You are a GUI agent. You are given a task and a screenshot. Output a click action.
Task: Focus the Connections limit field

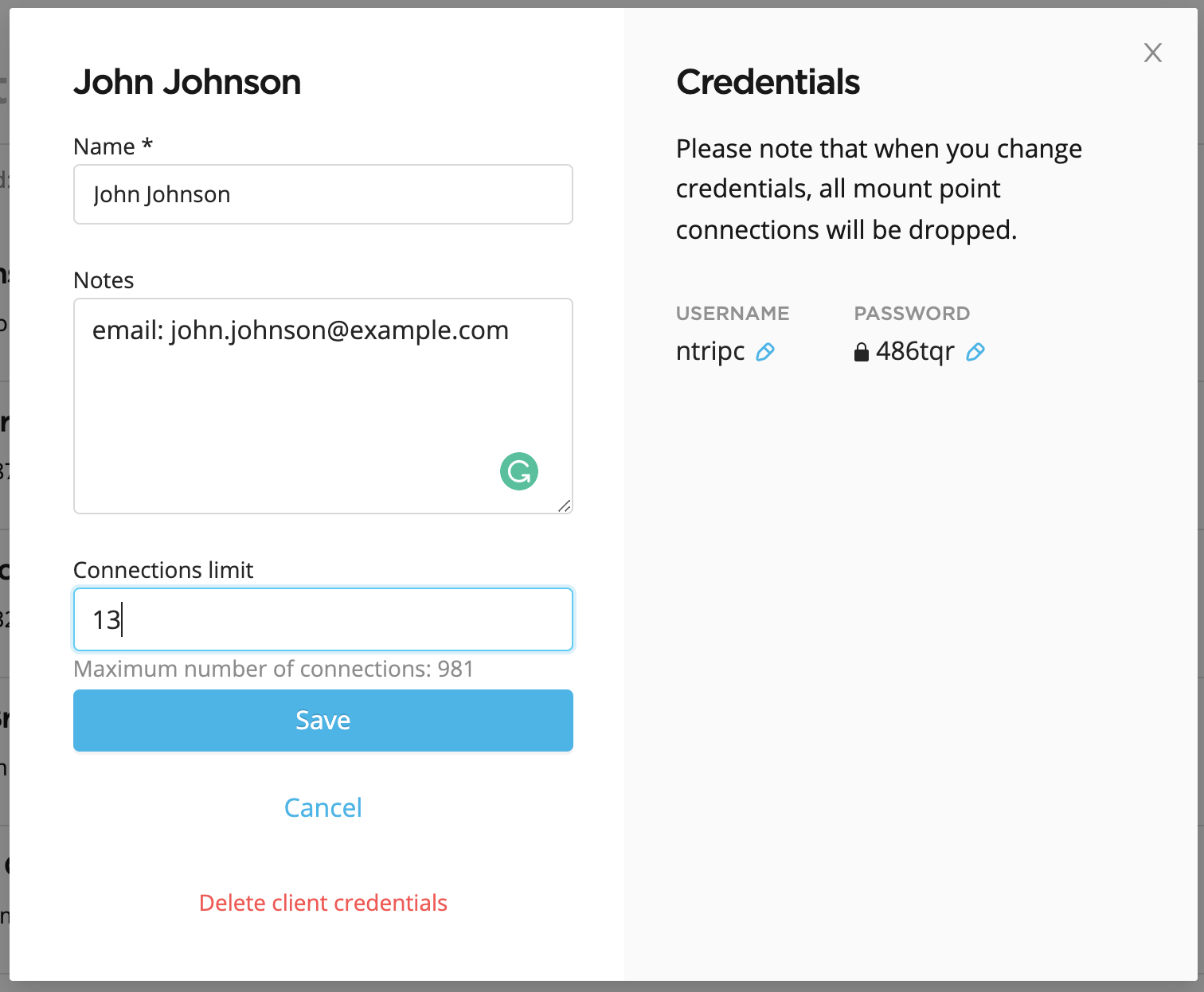click(x=323, y=619)
